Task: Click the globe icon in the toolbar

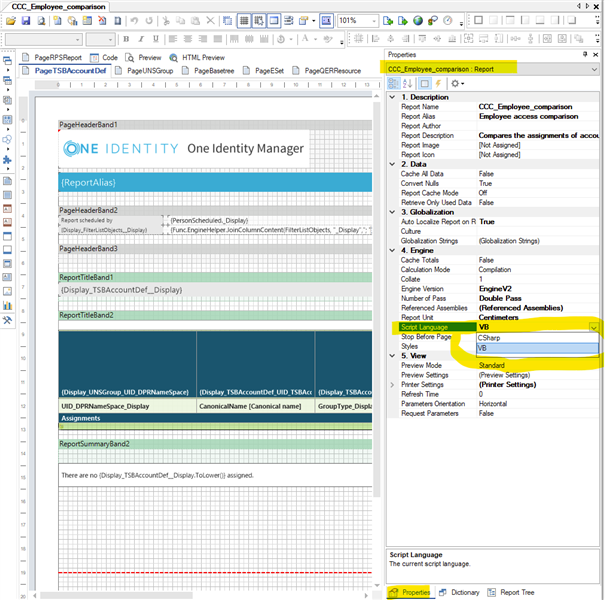Action: (x=418, y=21)
